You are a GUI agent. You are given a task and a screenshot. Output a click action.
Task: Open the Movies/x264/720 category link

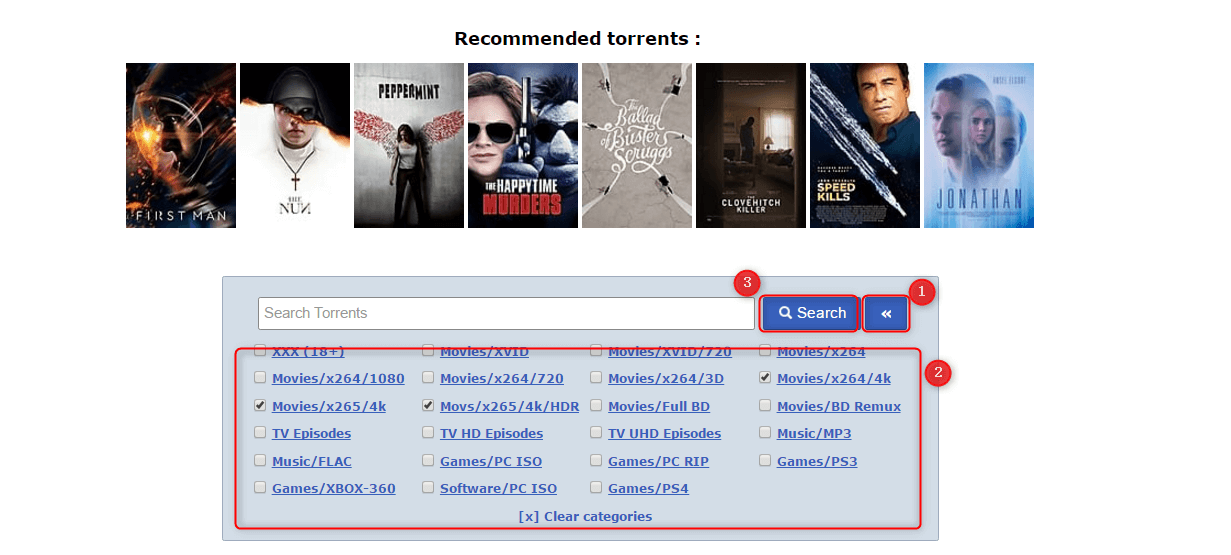[502, 379]
